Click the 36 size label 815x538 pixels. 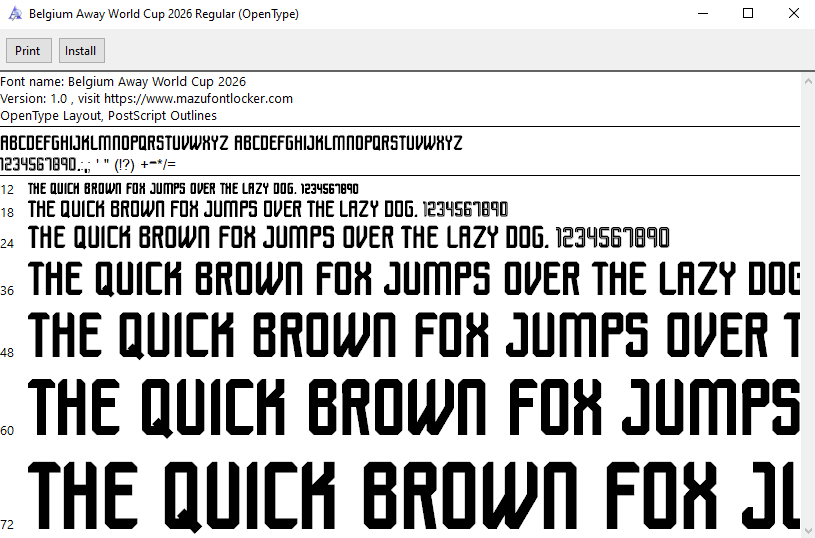tap(8, 291)
